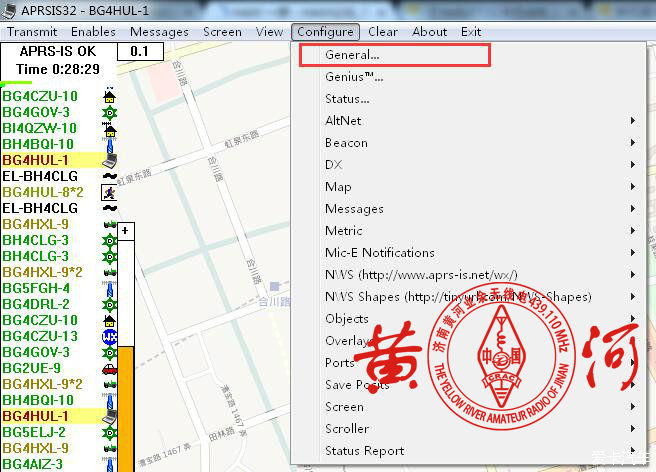
Task: Click the 0.1 range indicator box
Action: tap(139, 51)
